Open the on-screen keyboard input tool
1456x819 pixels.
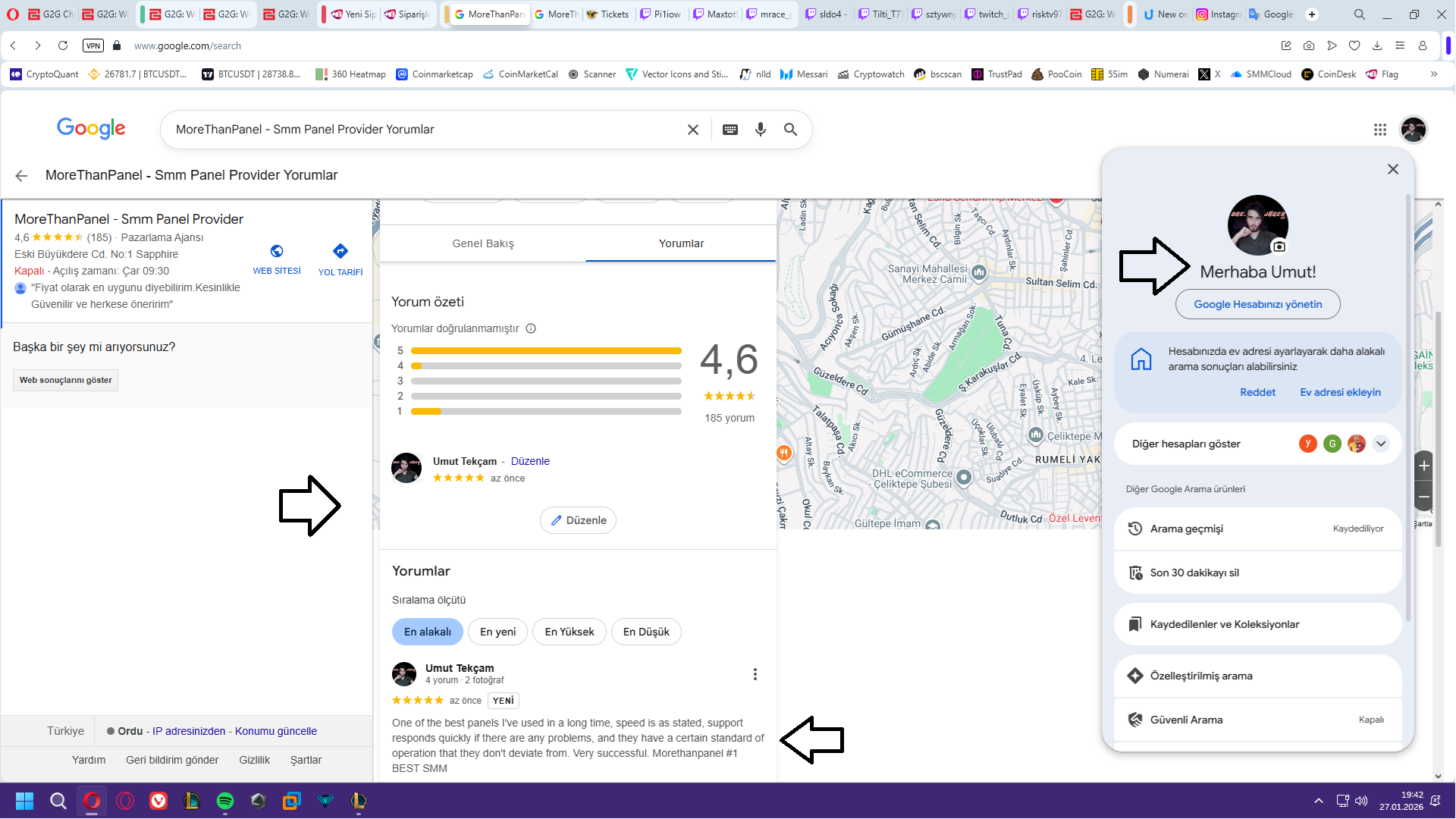(730, 130)
